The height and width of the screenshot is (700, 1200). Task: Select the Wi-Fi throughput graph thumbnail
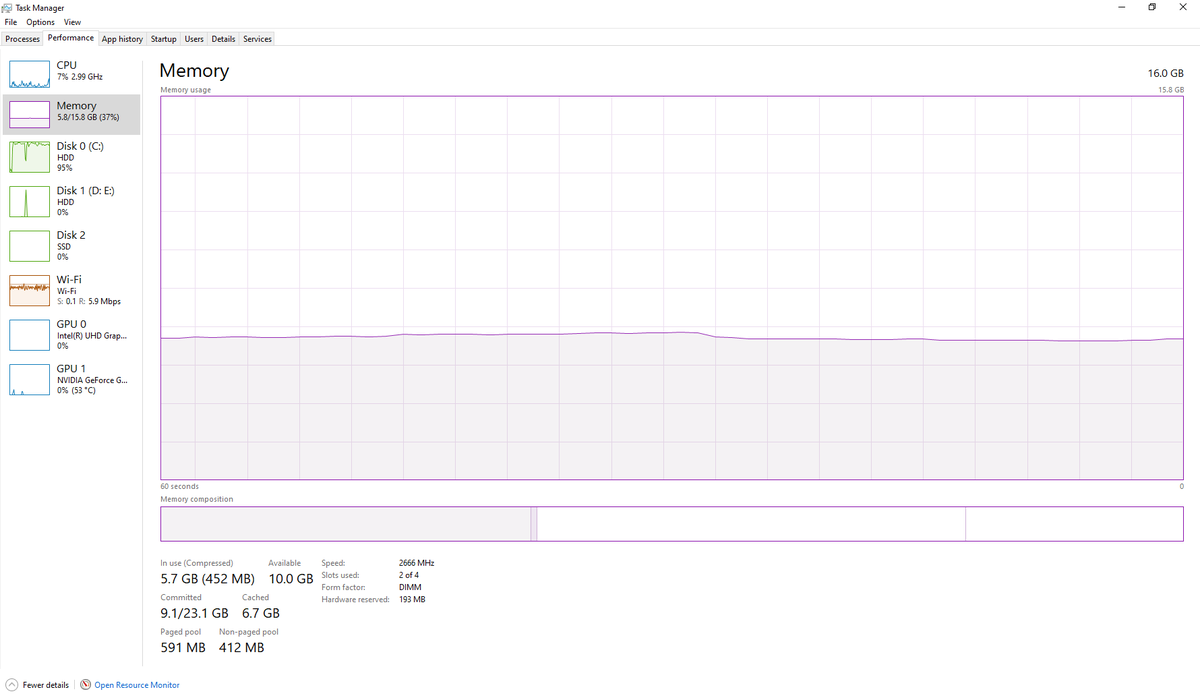30,291
